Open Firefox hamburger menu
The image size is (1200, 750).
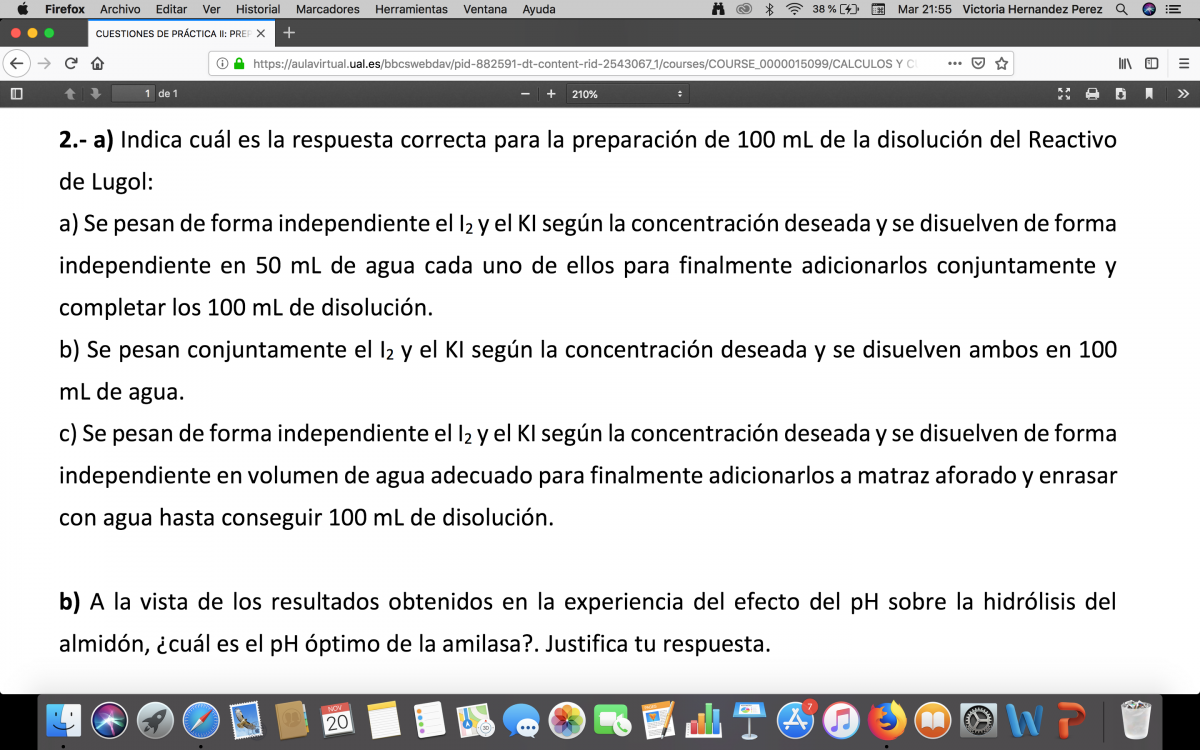coord(1184,64)
